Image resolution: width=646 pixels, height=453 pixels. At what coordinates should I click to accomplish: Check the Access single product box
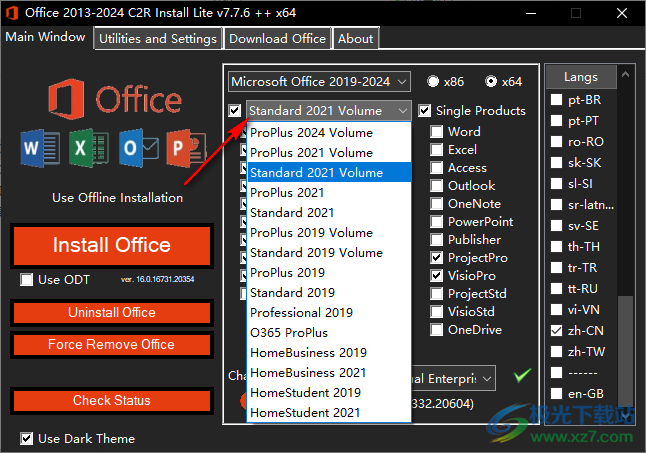point(436,168)
